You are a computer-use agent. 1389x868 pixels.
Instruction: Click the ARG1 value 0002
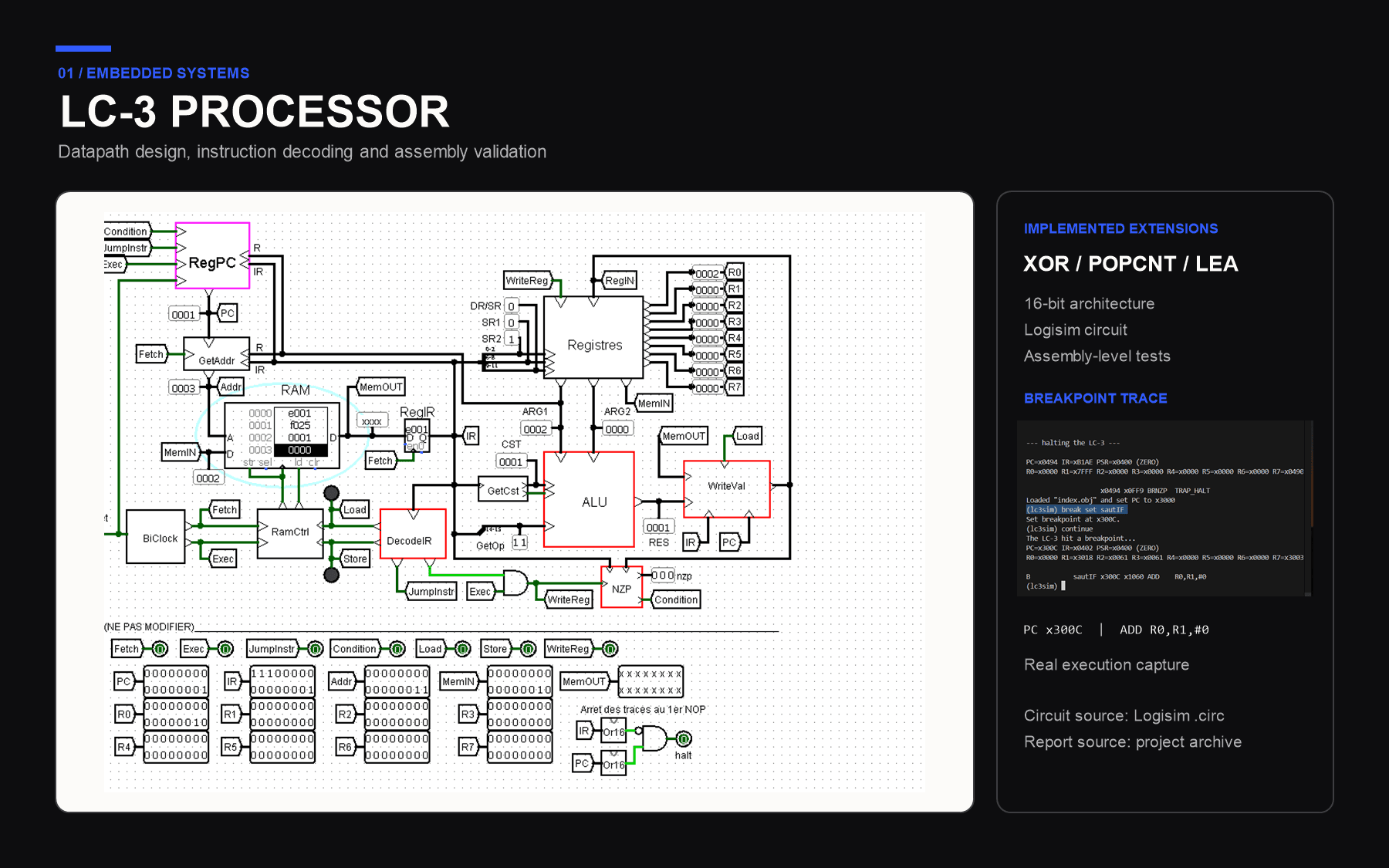pyautogui.click(x=536, y=429)
